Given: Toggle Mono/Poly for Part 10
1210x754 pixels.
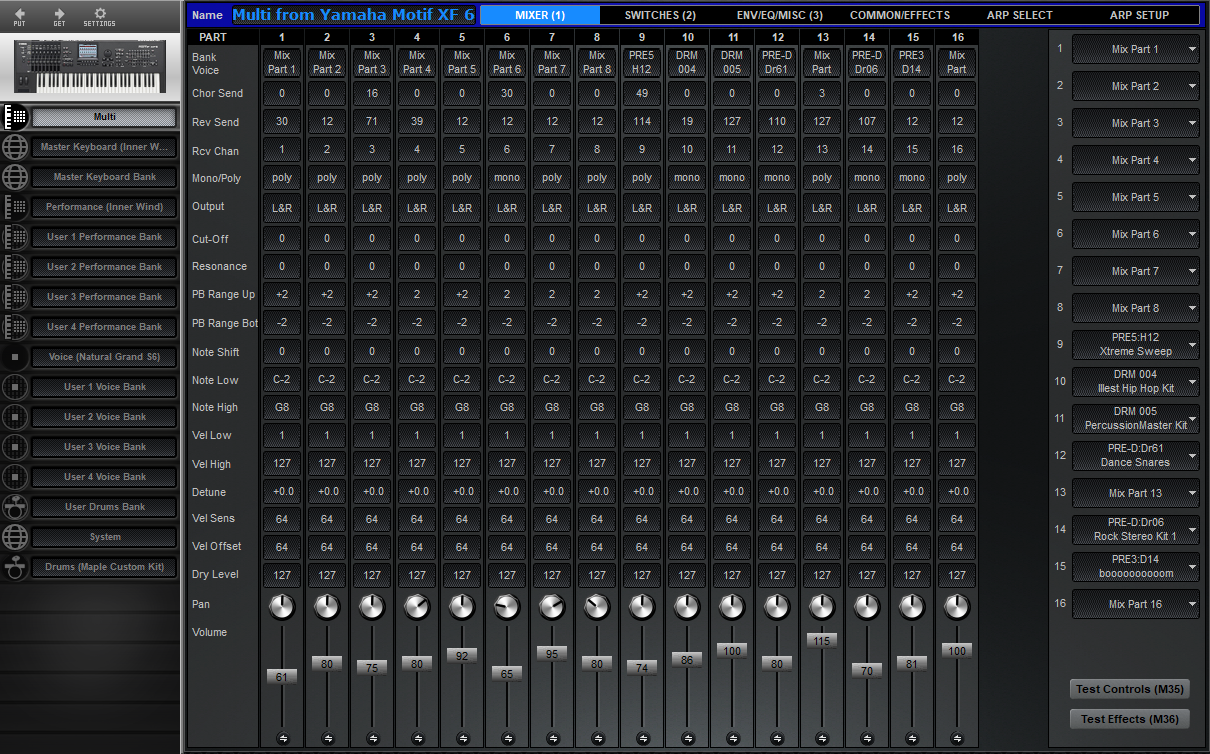Looking at the screenshot, I should [686, 177].
